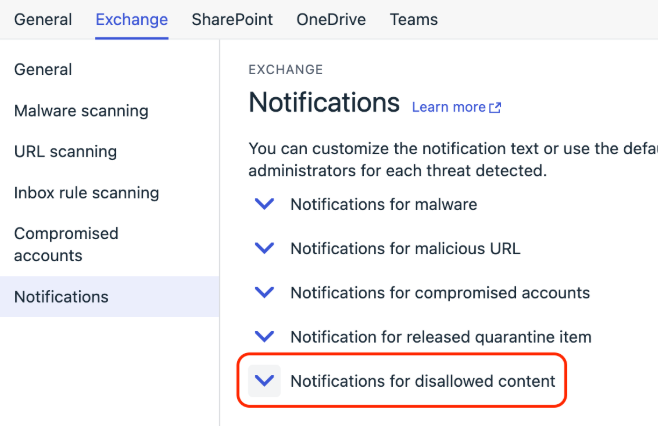The image size is (658, 426).
Task: Switch to the General top tab
Action: click(x=43, y=20)
